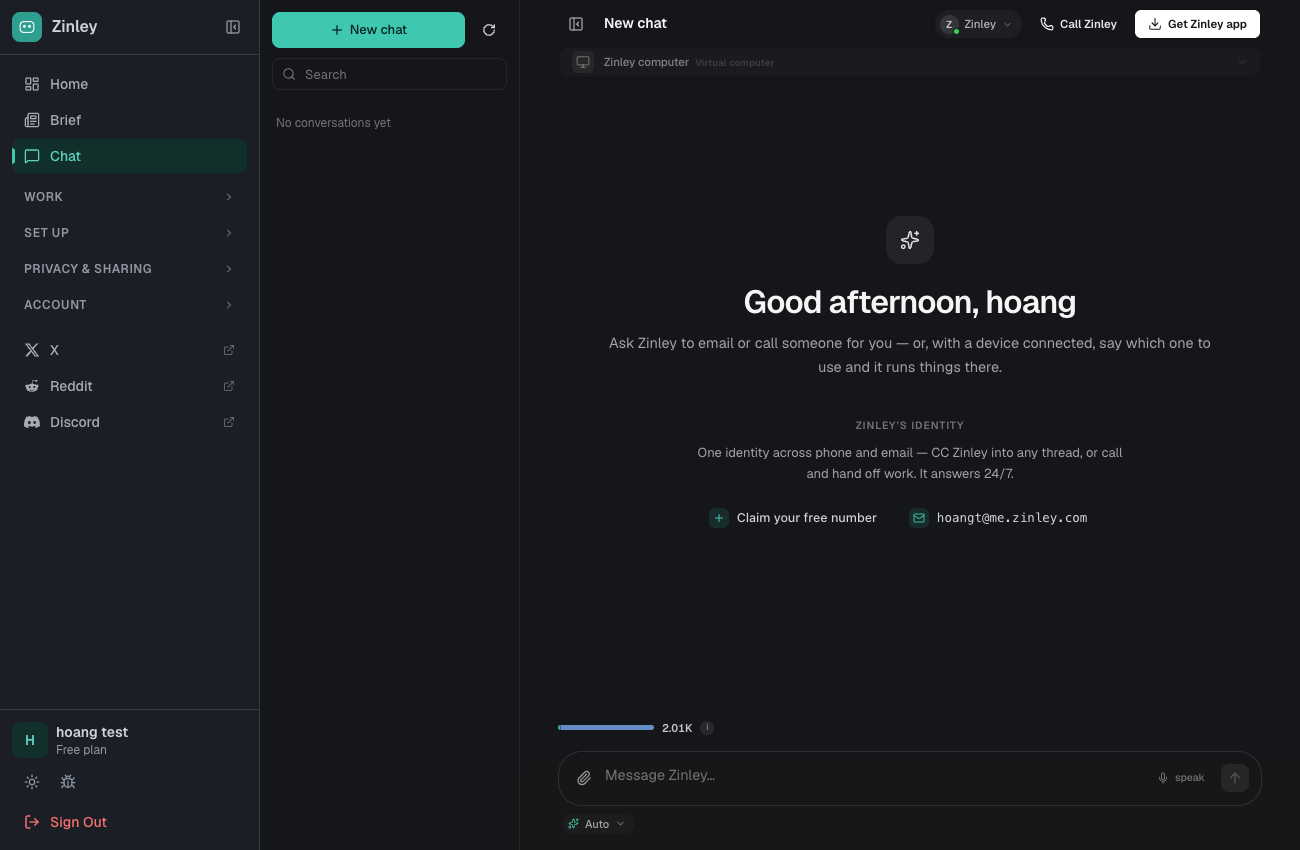
Task: Open external link icon beside X
Action: click(229, 350)
